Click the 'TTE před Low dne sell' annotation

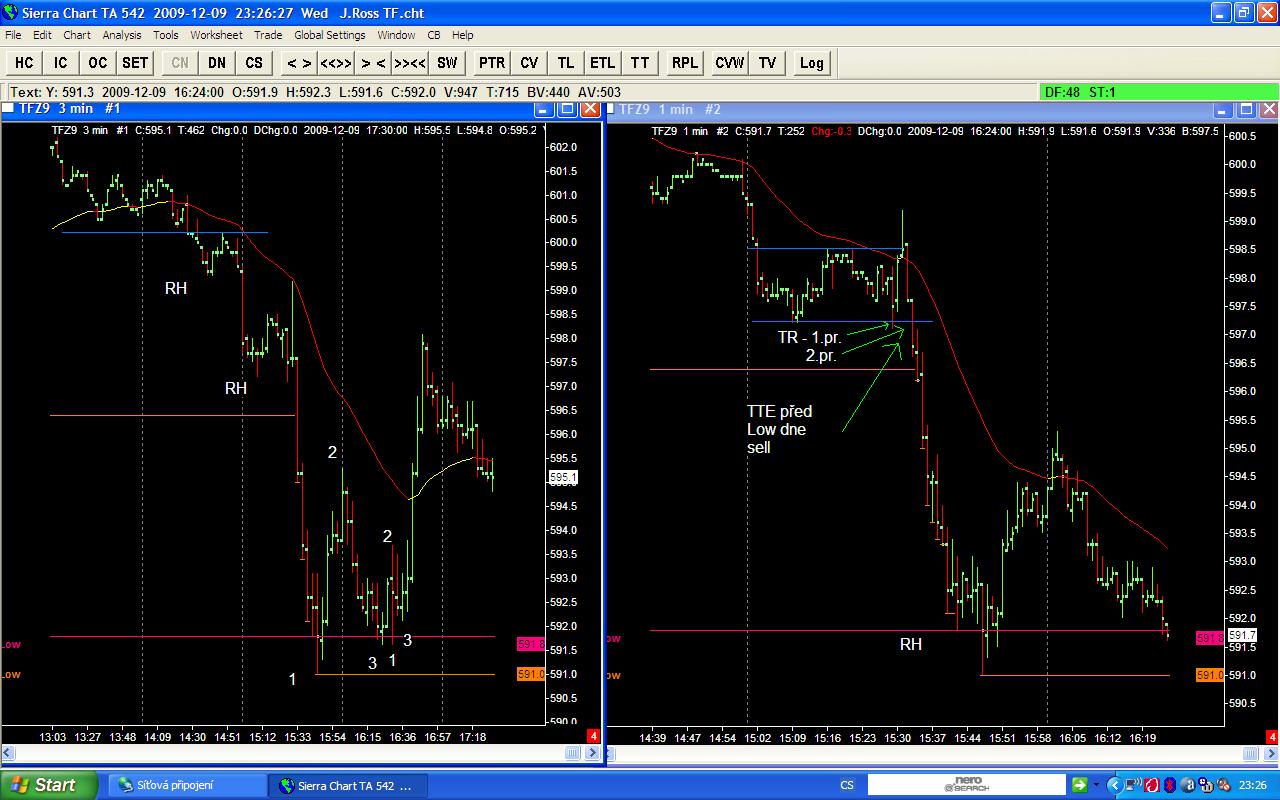[x=779, y=430]
